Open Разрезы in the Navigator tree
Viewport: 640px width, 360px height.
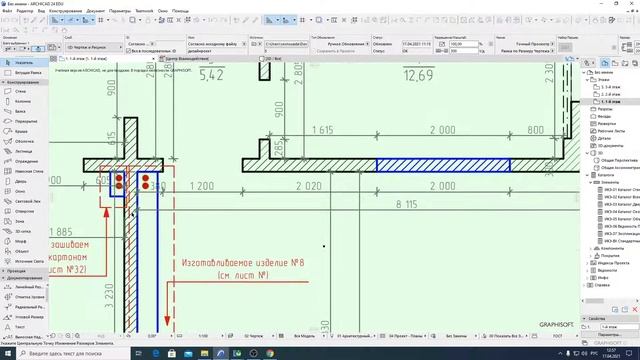[x=604, y=109]
